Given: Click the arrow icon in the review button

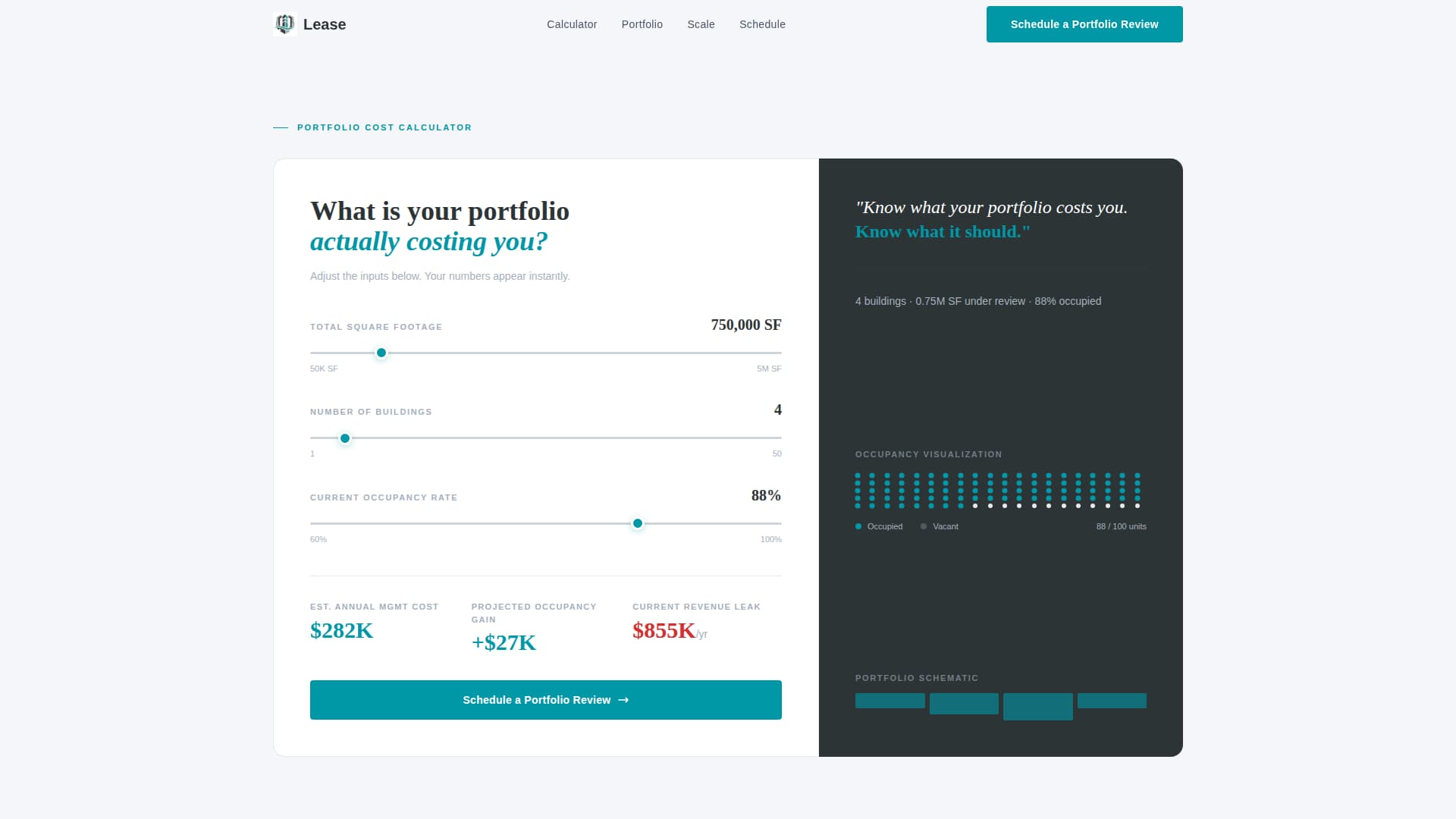Looking at the screenshot, I should [623, 700].
